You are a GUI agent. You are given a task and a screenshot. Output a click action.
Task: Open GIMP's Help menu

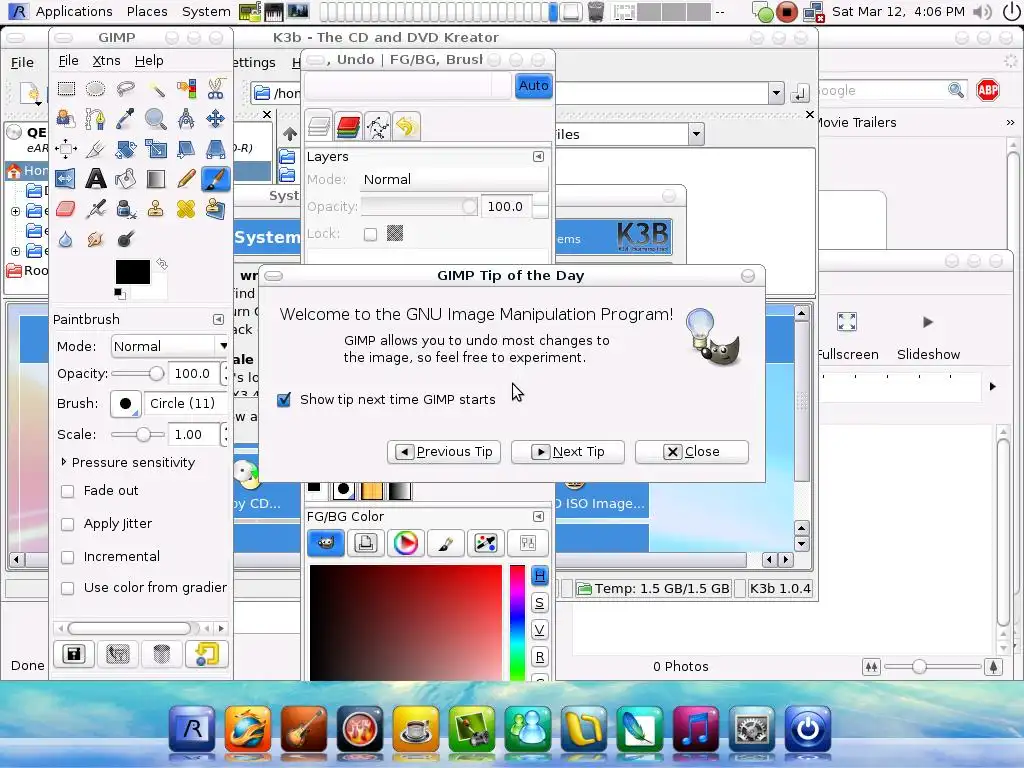pos(149,61)
